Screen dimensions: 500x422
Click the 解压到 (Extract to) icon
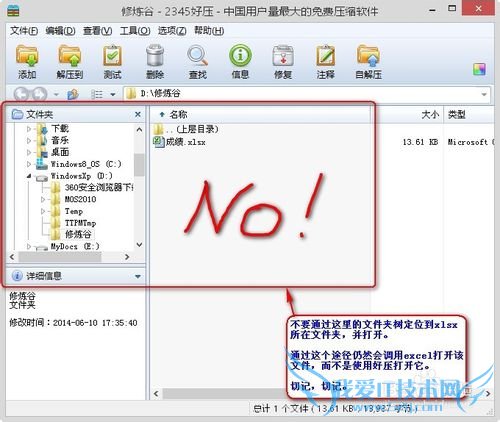tap(70, 55)
